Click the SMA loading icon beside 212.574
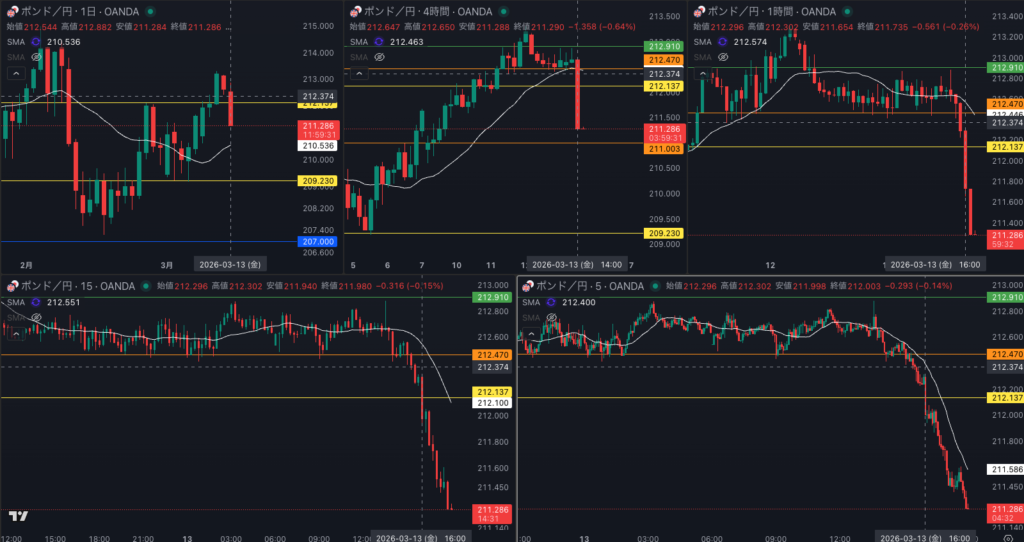Viewport: 1024px width, 542px height. click(x=722, y=41)
